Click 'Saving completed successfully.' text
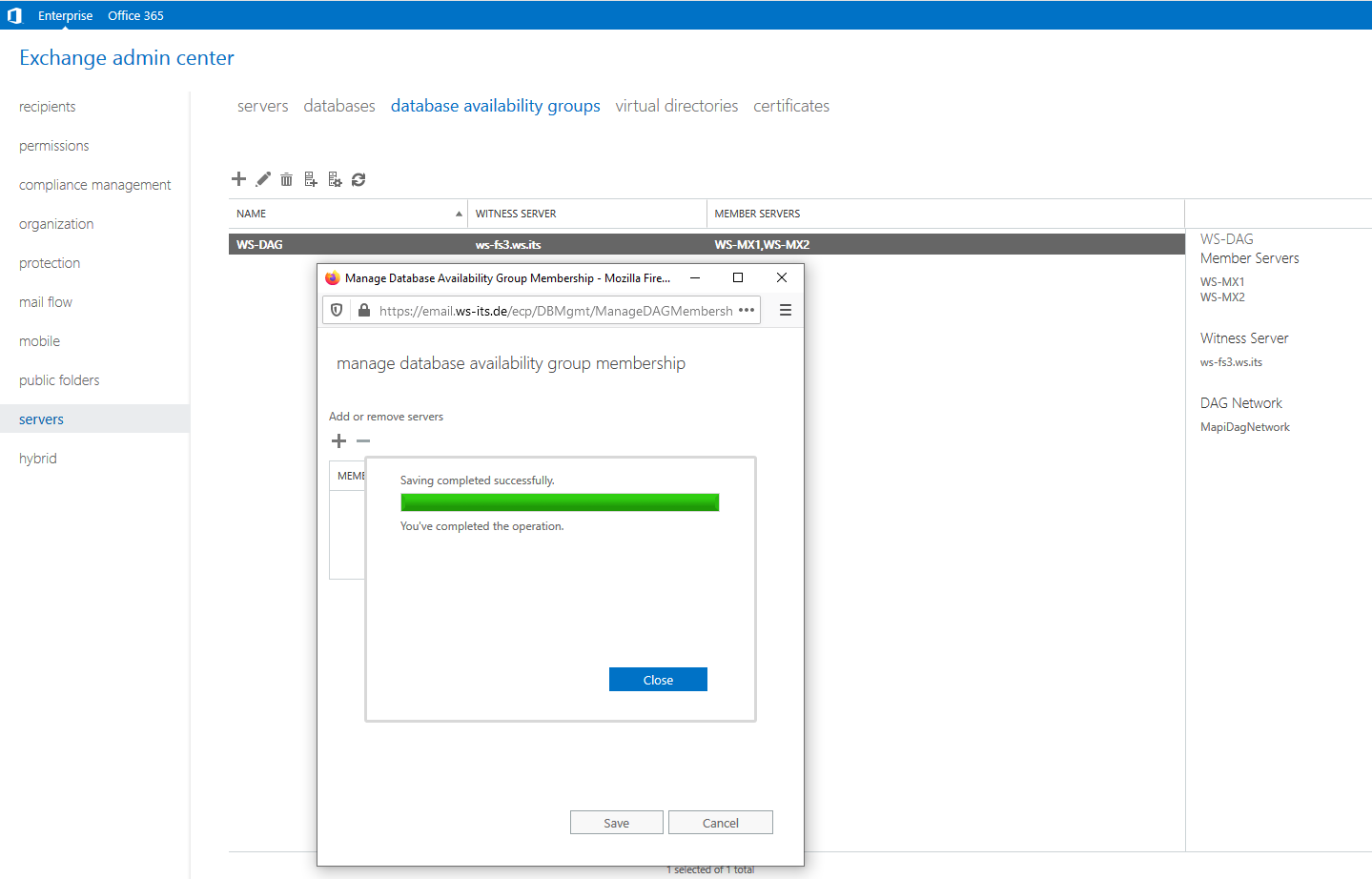 tap(477, 480)
